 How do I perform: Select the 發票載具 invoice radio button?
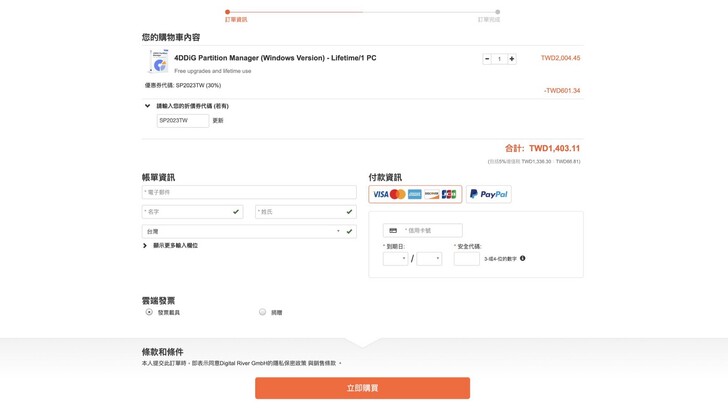[x=149, y=312]
